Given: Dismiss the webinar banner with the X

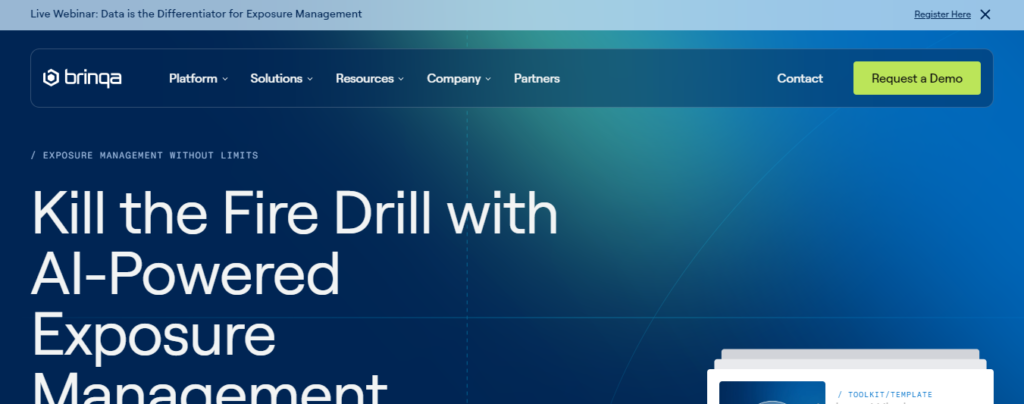Looking at the screenshot, I should [x=985, y=14].
